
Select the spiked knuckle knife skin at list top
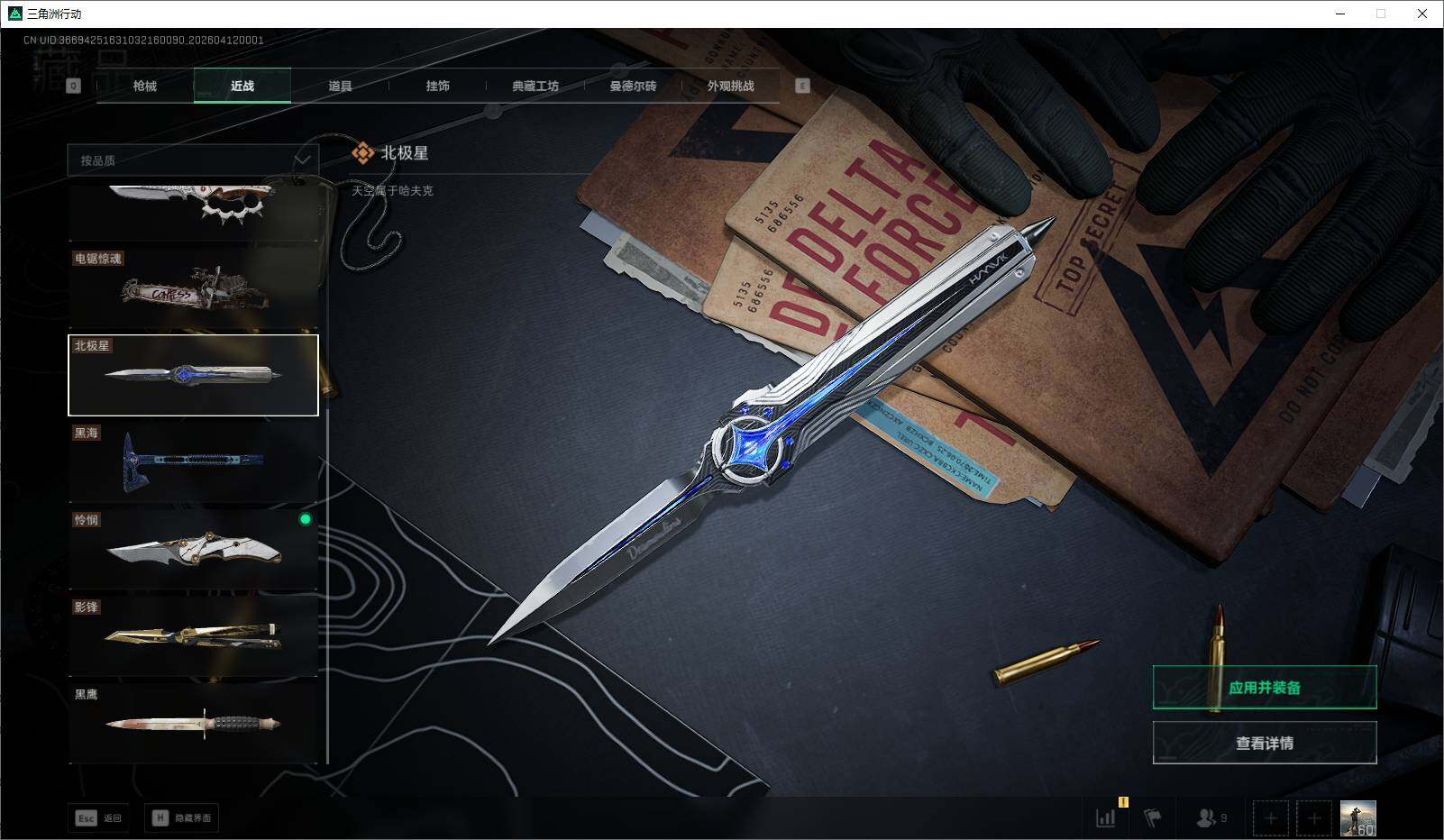coord(193,212)
